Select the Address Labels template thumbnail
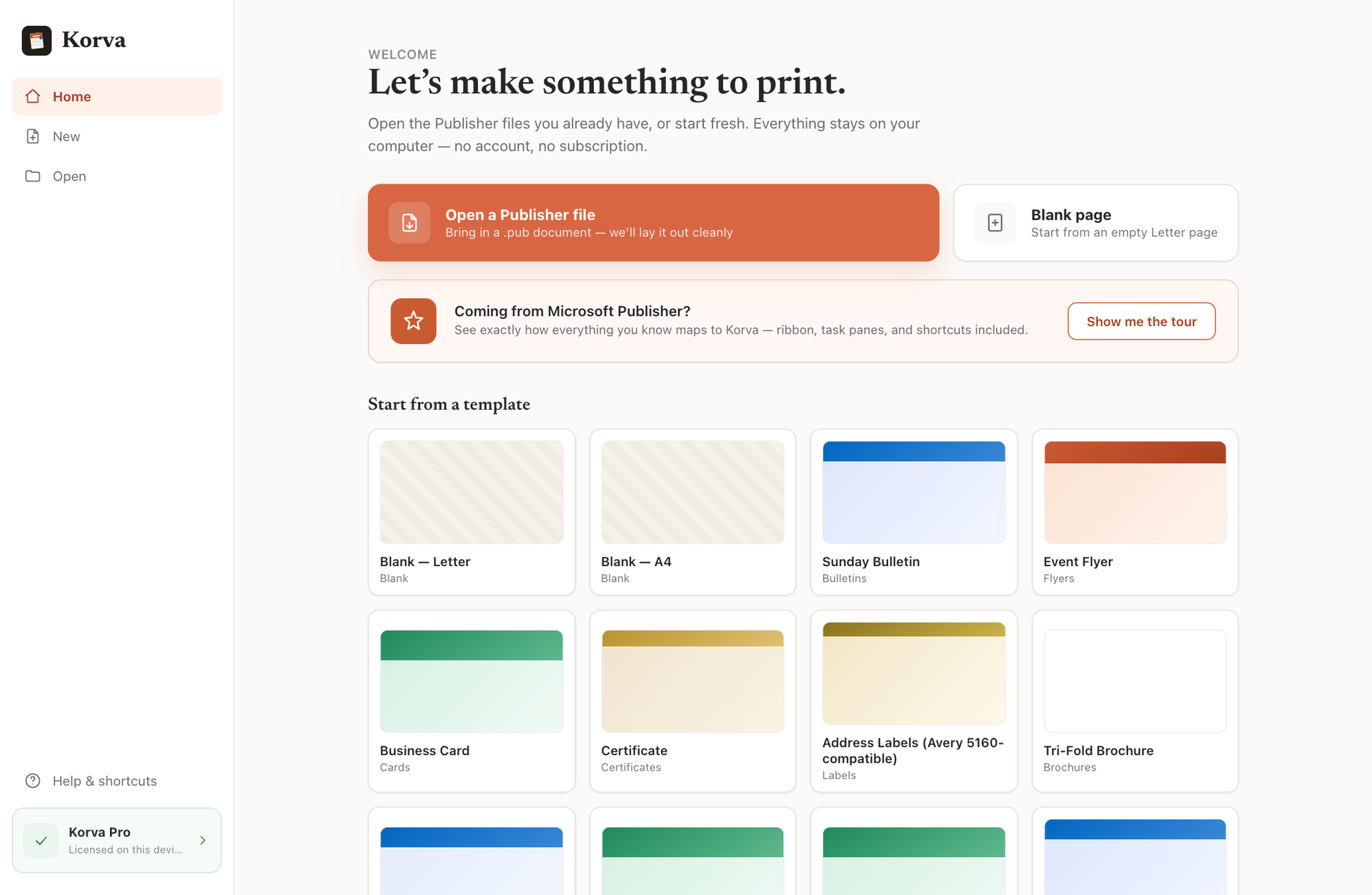 pyautogui.click(x=914, y=673)
